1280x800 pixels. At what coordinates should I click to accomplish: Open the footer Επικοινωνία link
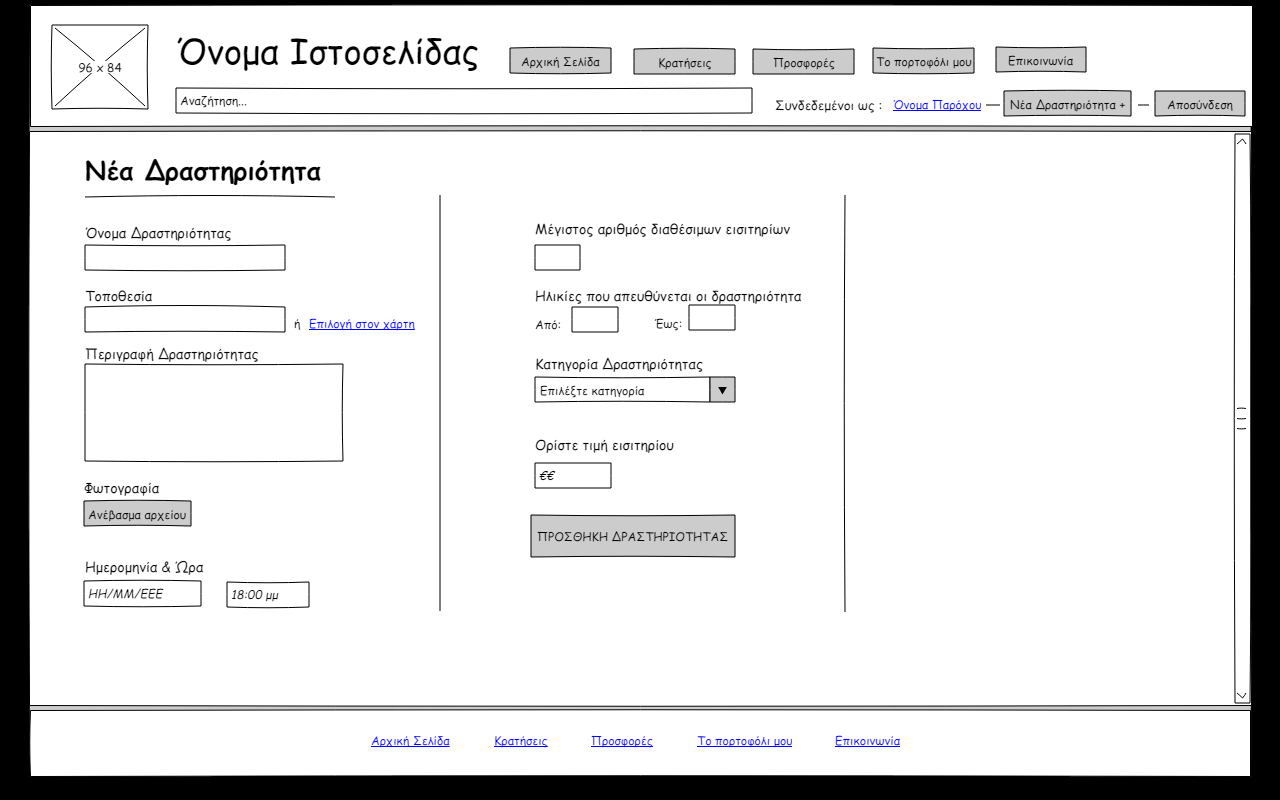[867, 741]
